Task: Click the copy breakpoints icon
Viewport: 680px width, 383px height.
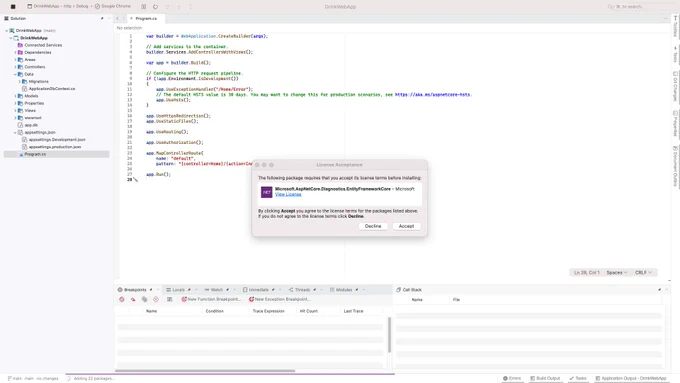Action: coord(144,299)
